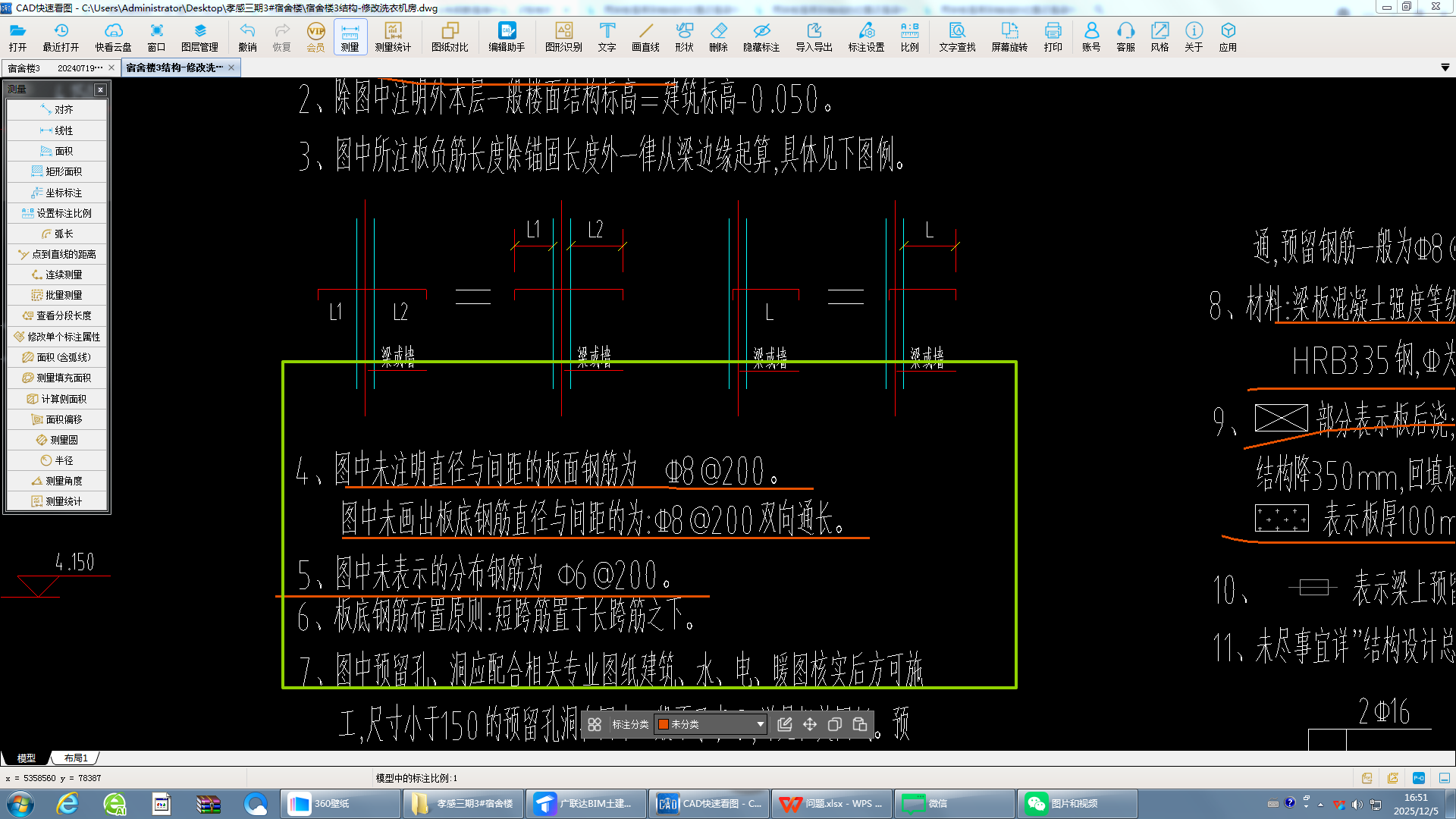This screenshot has height=819, width=1456.
Task: Click the edit icon in annotation toolbar
Action: (x=785, y=724)
